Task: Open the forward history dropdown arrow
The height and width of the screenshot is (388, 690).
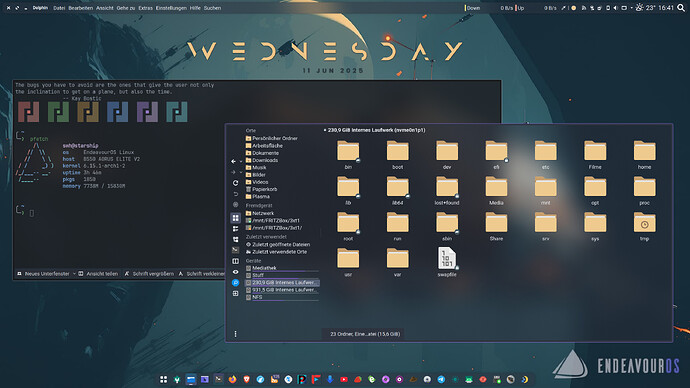Action: click(x=241, y=172)
